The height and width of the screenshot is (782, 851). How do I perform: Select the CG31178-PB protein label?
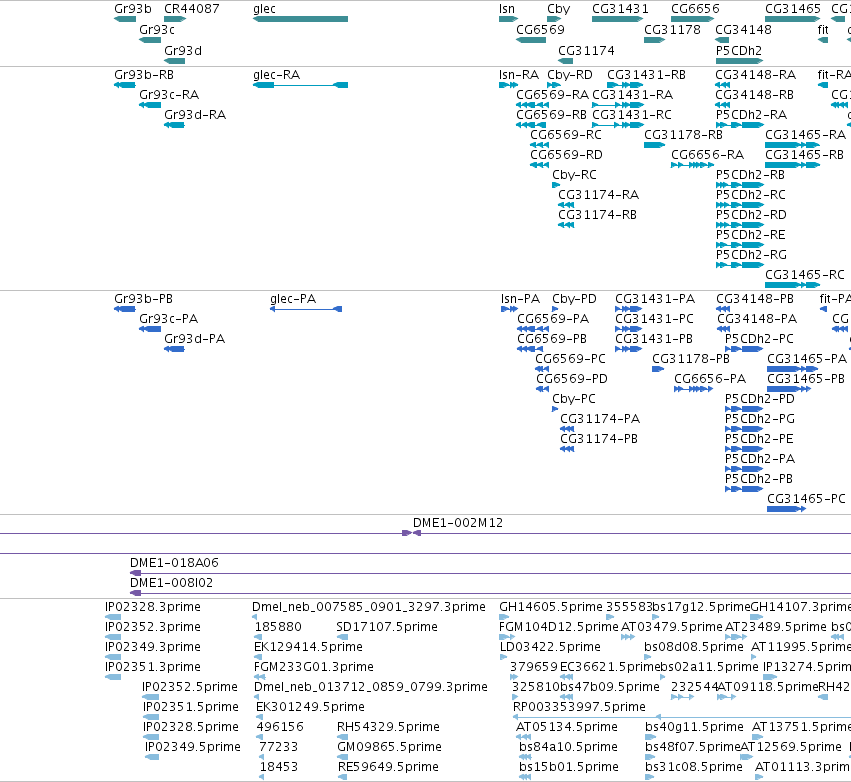[x=690, y=359]
